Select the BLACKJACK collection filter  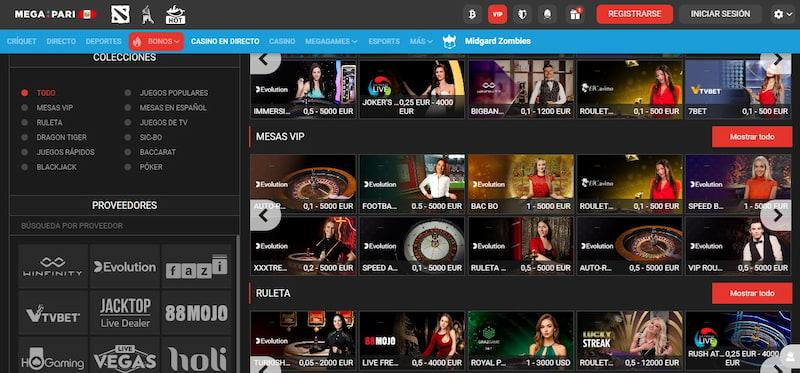coord(49,167)
